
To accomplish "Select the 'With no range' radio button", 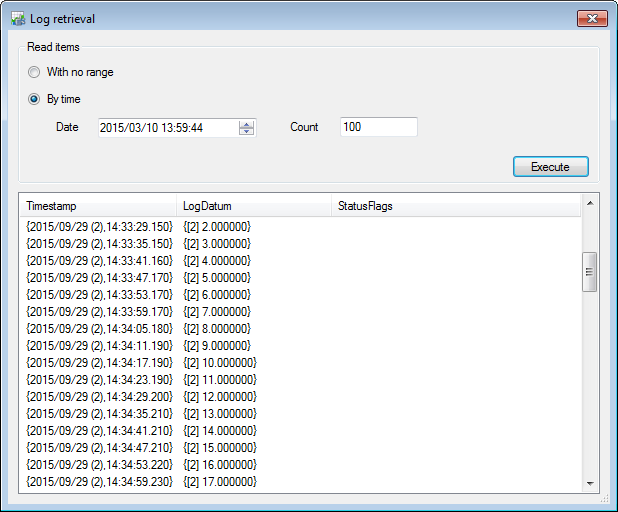I will click(35, 72).
